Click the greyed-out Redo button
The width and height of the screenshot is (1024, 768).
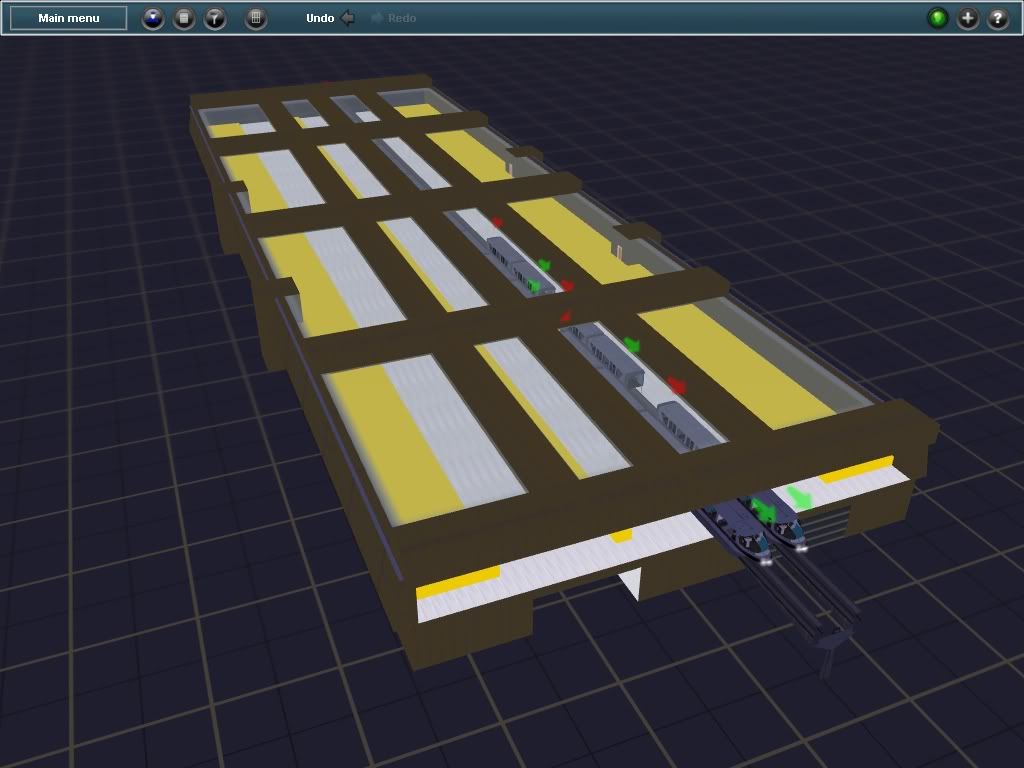click(x=394, y=18)
